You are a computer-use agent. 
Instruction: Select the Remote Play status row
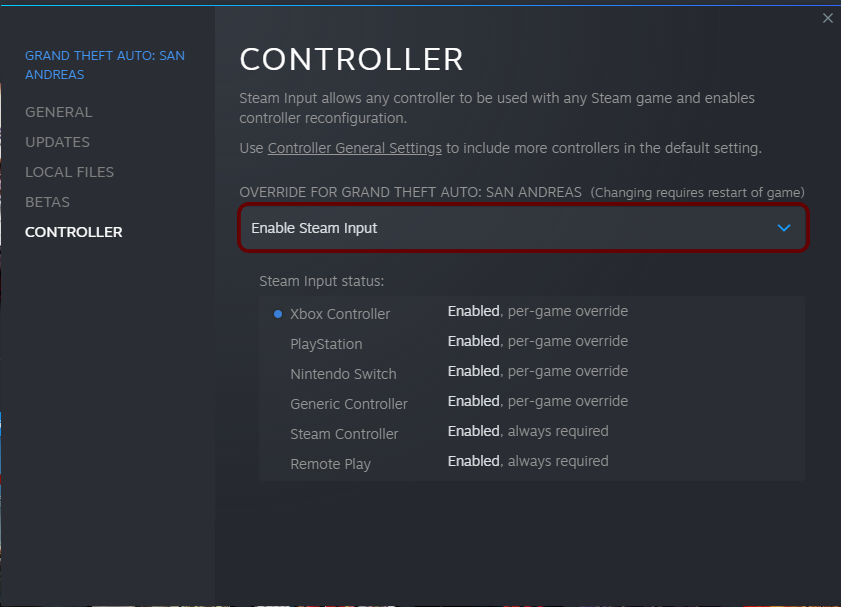330,464
